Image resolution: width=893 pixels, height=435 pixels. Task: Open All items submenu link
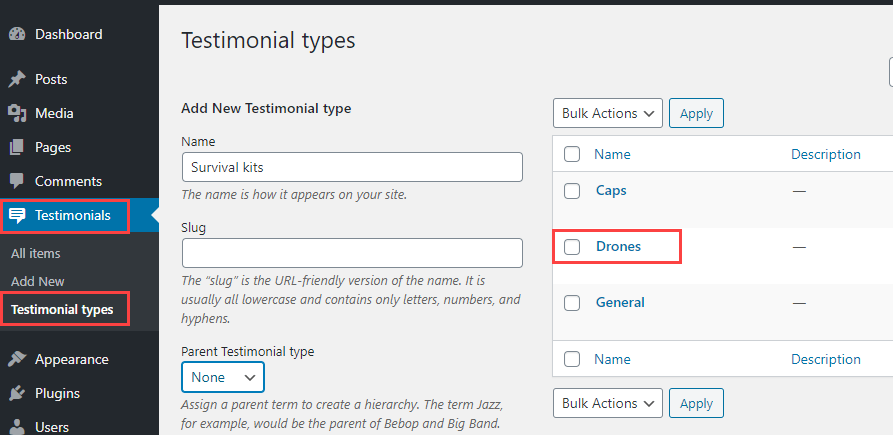tap(35, 253)
